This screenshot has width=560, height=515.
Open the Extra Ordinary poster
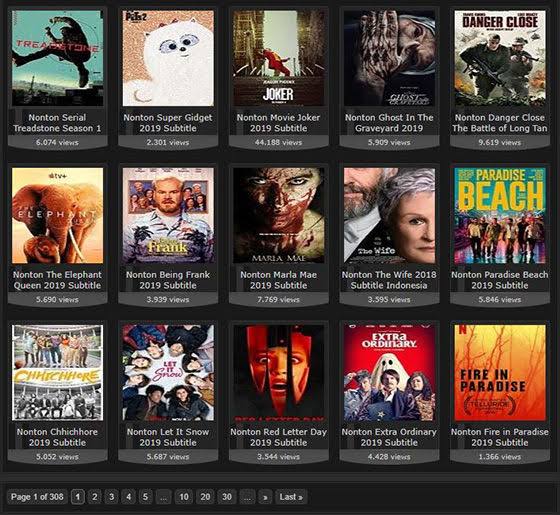pyautogui.click(x=389, y=372)
